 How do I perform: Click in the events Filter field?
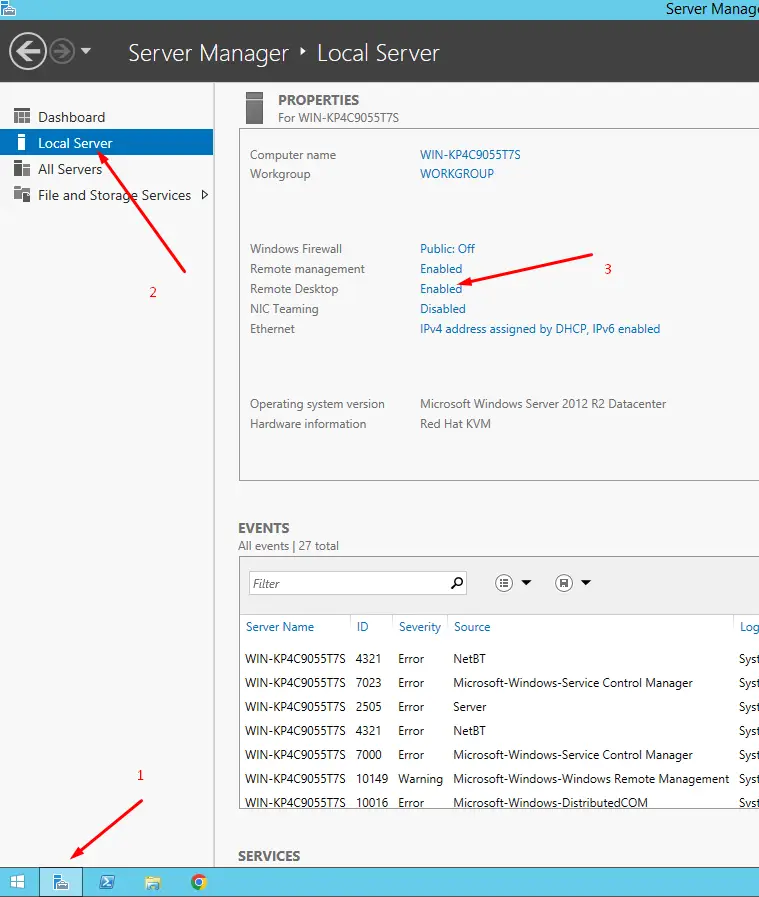(x=349, y=583)
